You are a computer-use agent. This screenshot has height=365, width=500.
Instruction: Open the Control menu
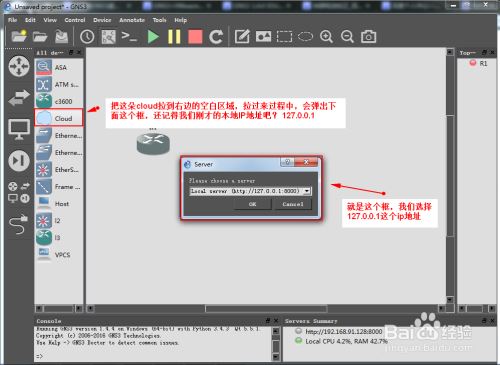coord(75,20)
